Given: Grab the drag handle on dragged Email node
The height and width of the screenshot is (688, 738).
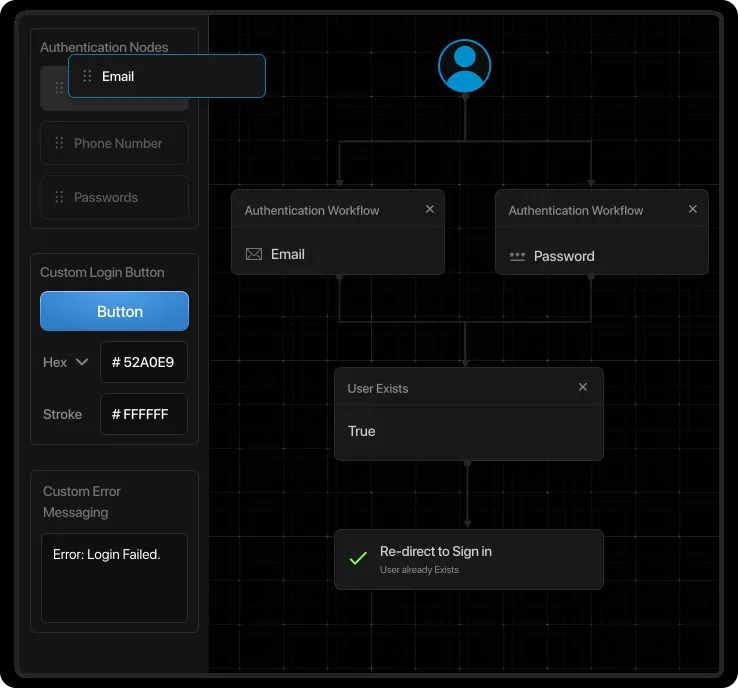Looking at the screenshot, I should point(87,76).
